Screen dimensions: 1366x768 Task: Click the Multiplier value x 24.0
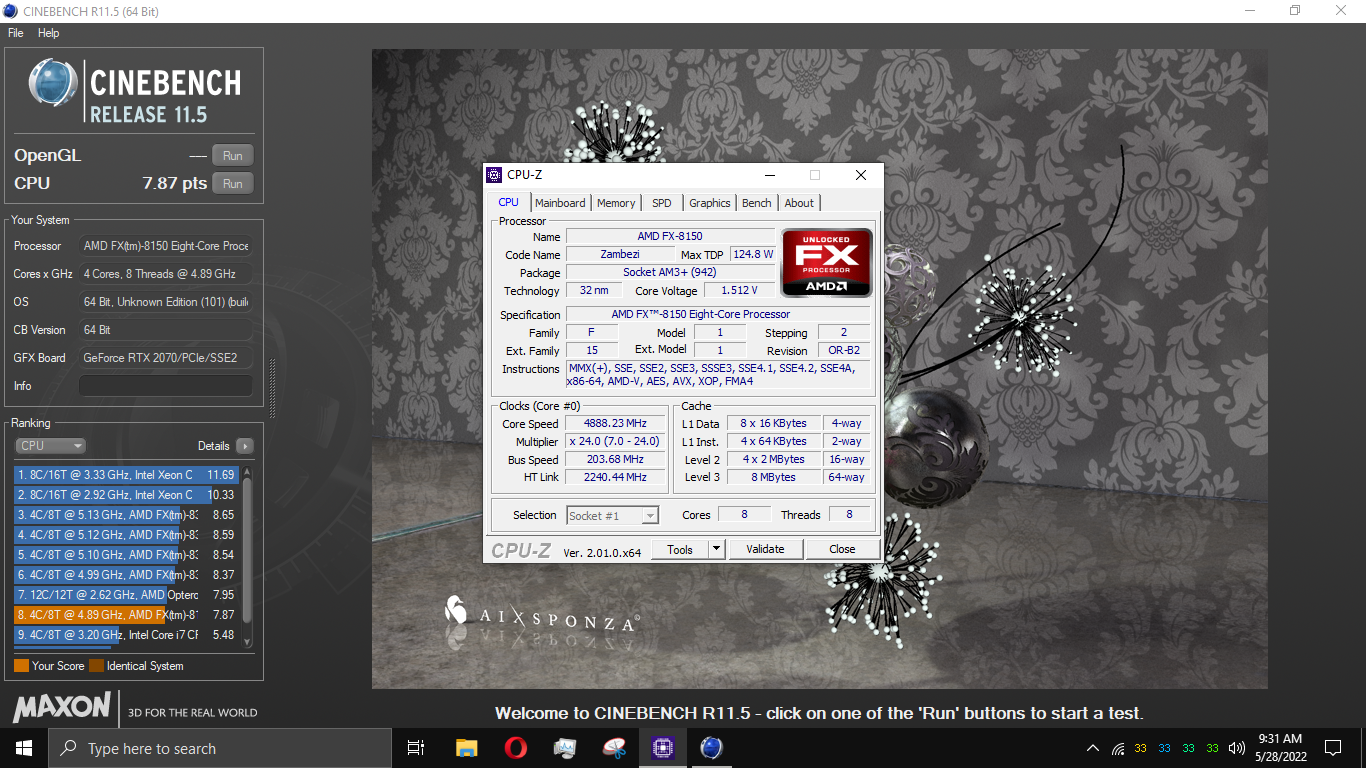point(615,442)
